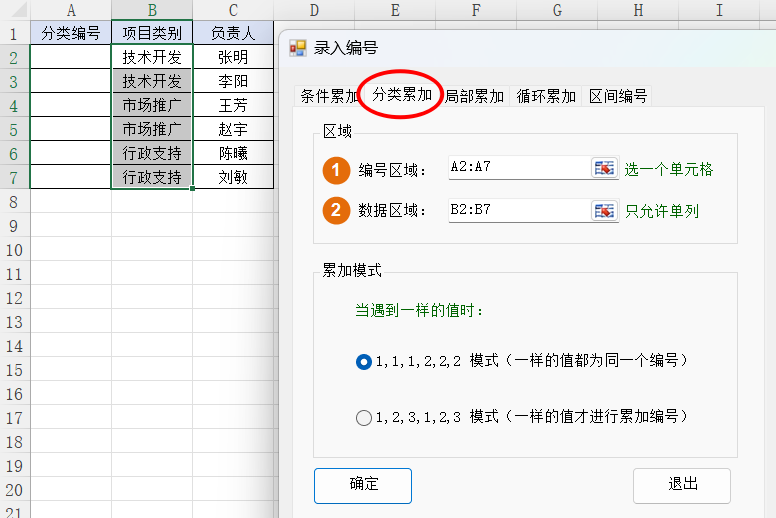Select the 1,2,3,1,2,3 模式 radio button
The image size is (776, 518).
pos(364,418)
